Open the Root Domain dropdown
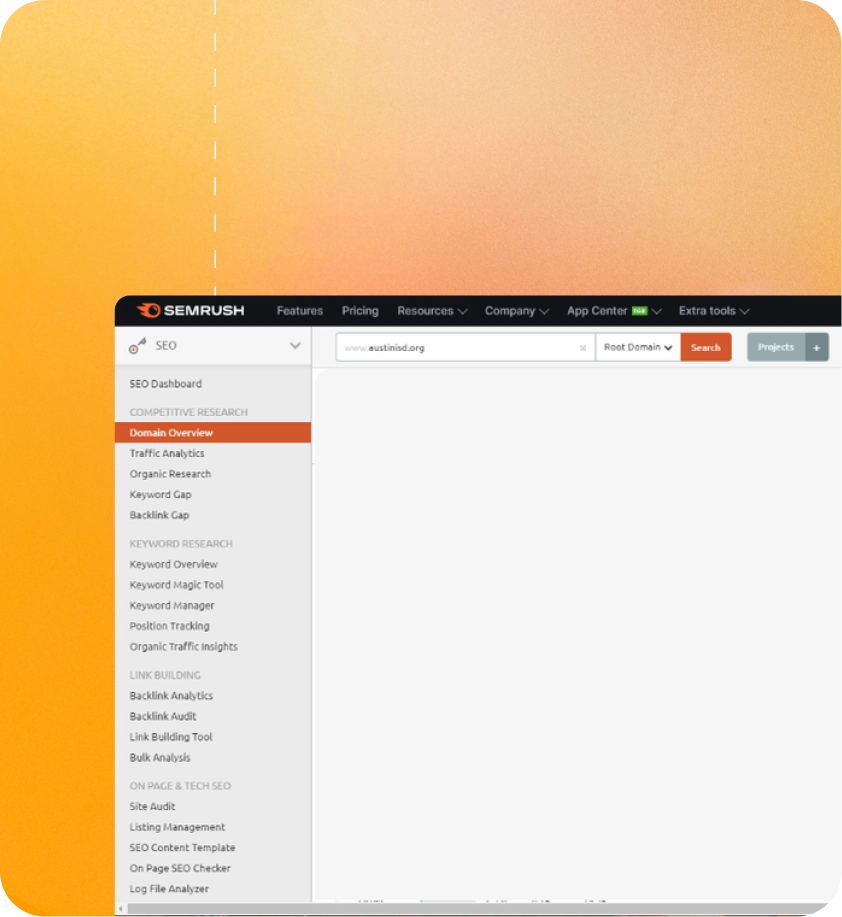Viewport: 842px width, 917px height. click(638, 348)
